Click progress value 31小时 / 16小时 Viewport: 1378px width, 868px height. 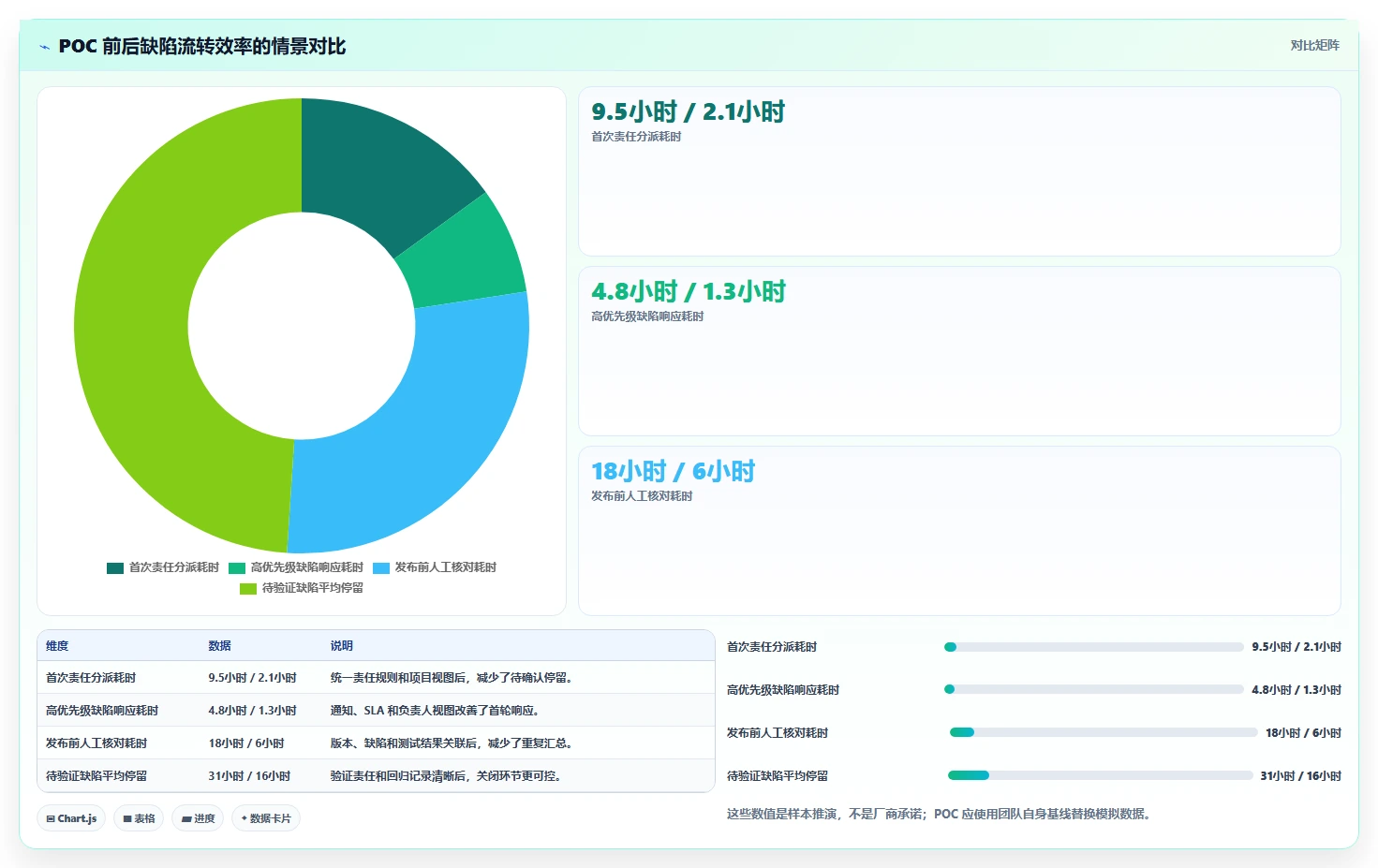coord(1300,776)
